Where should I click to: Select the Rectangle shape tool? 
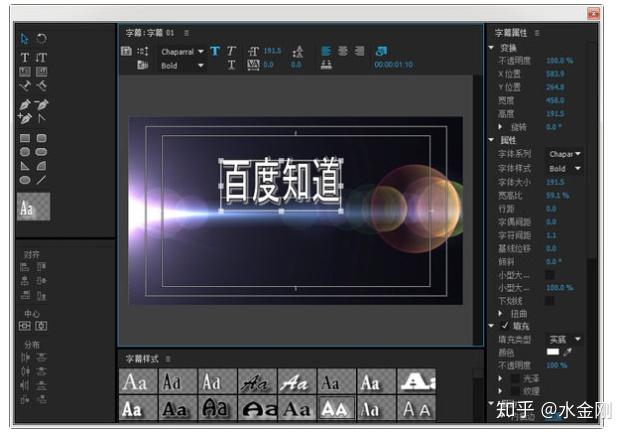[x=25, y=138]
